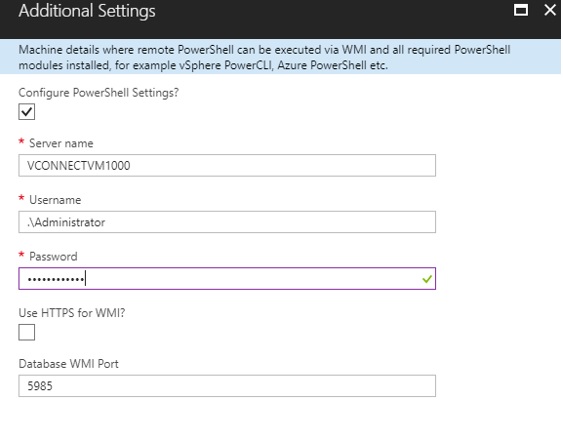This screenshot has height=434, width=563.
Task: Enable the Use HTTPS for WMI checkbox
Action: (x=27, y=332)
